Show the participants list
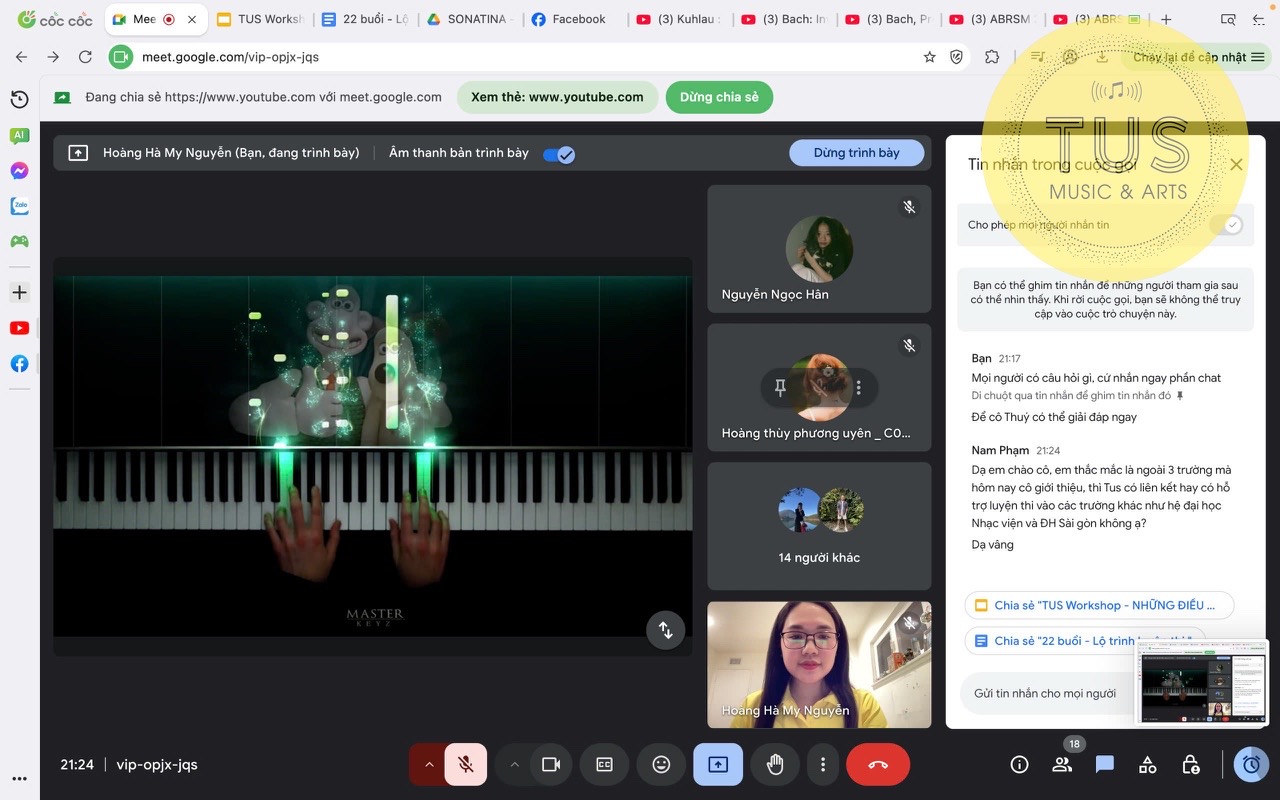The height and width of the screenshot is (800, 1280). tap(1062, 764)
